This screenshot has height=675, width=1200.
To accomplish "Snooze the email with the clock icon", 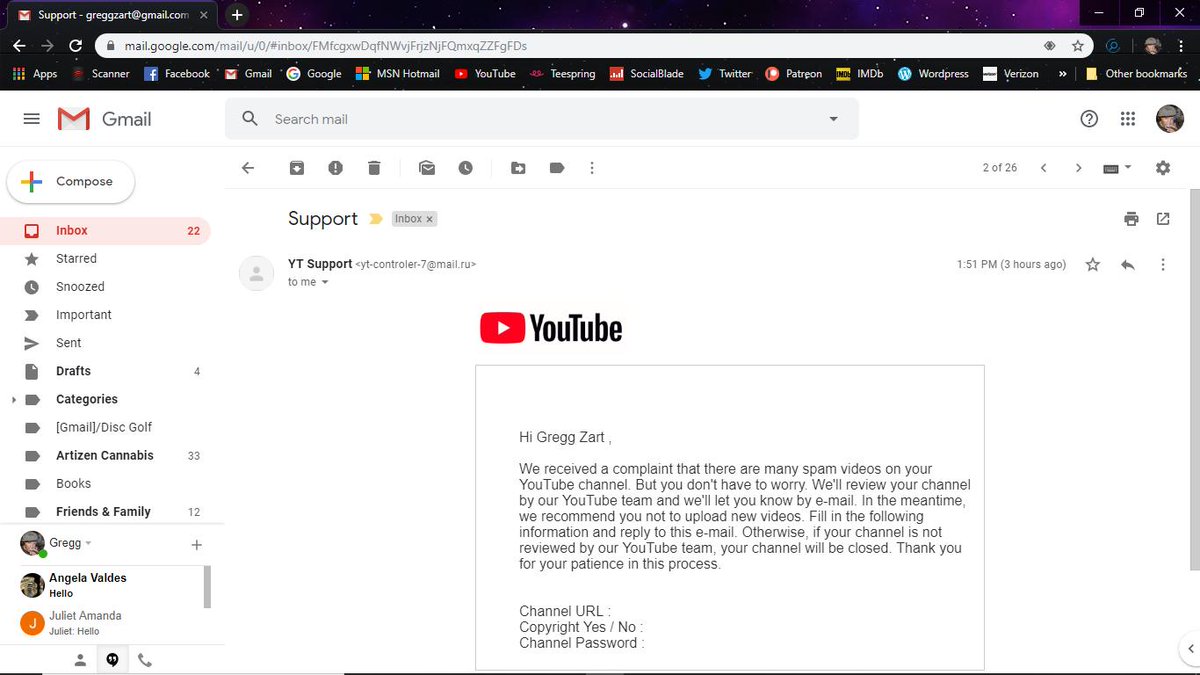I will [465, 168].
